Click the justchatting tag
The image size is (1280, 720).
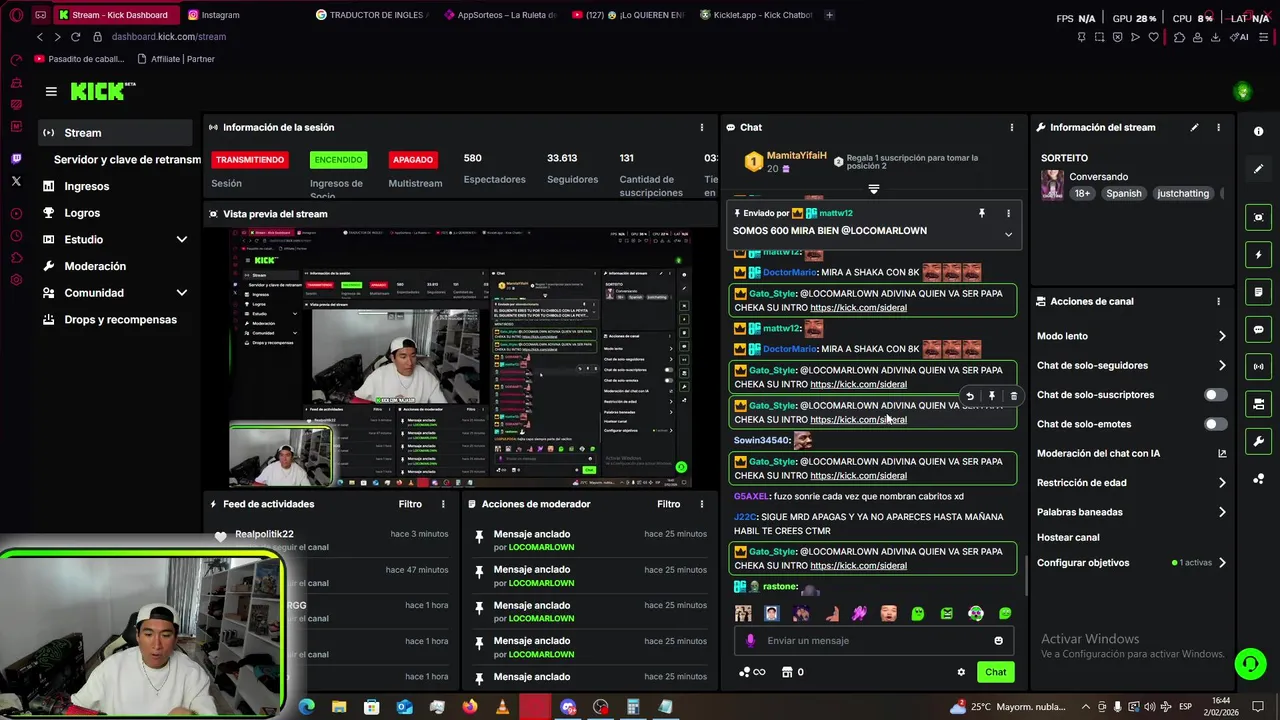click(x=1183, y=193)
